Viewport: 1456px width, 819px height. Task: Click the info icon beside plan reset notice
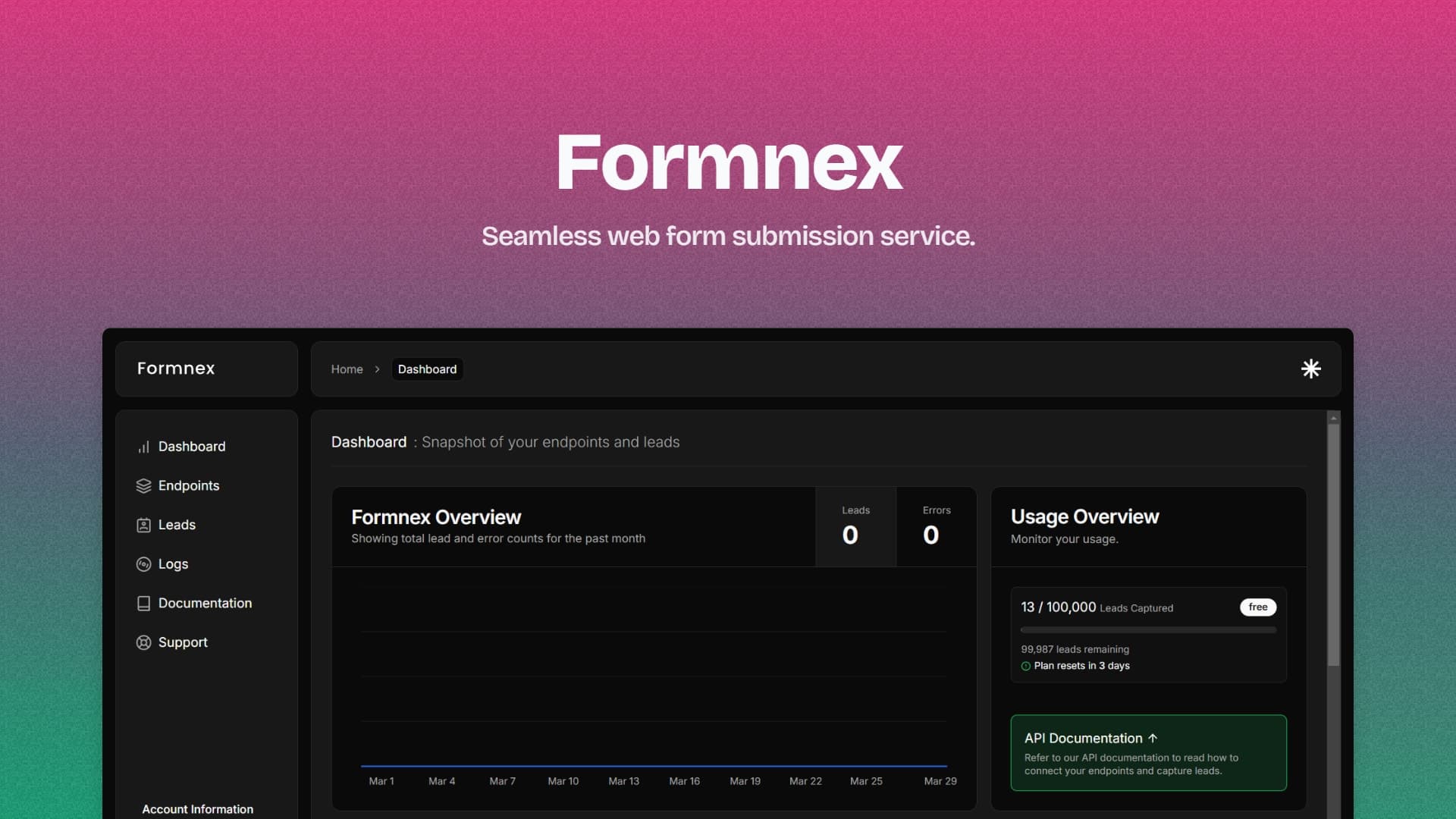(1026, 665)
